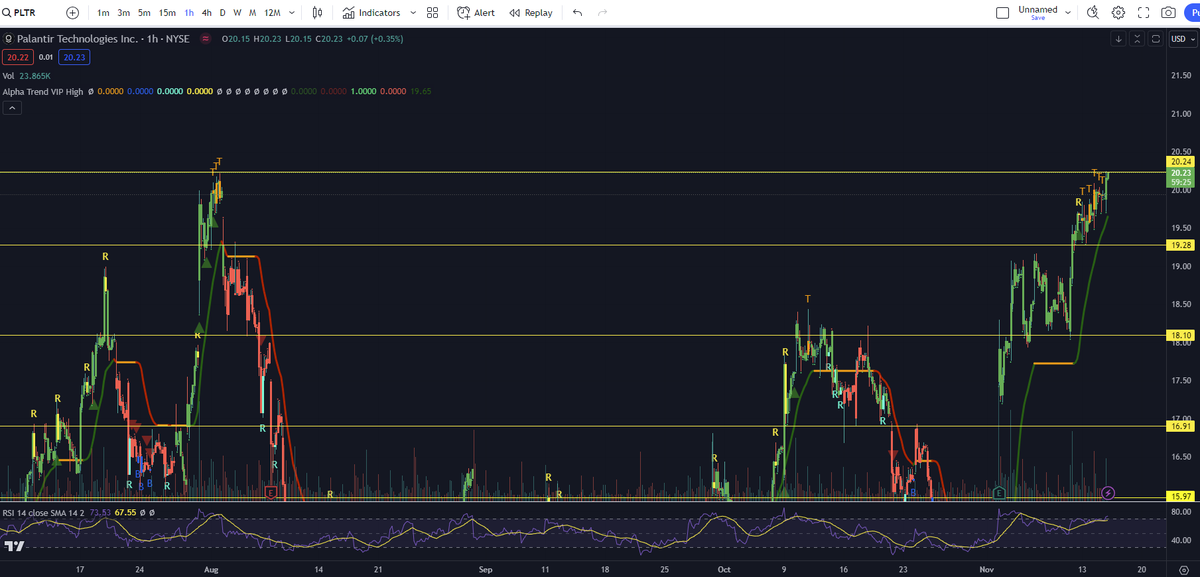Click the Oct date label on time axis

pos(723,568)
